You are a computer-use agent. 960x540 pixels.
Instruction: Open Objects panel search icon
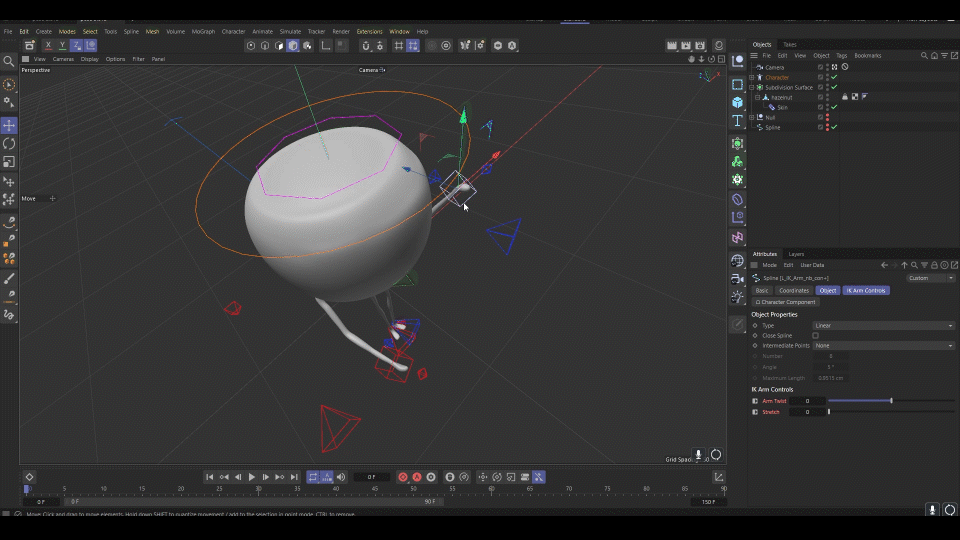(924, 56)
